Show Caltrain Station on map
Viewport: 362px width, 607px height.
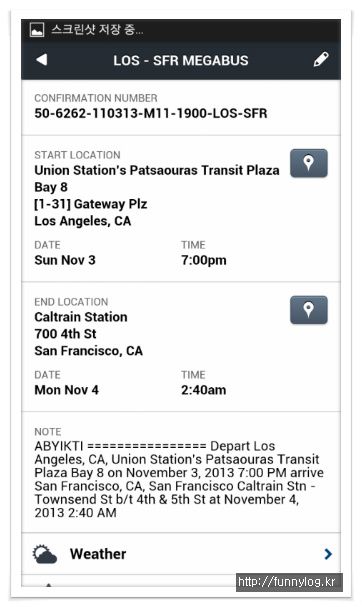click(x=309, y=310)
